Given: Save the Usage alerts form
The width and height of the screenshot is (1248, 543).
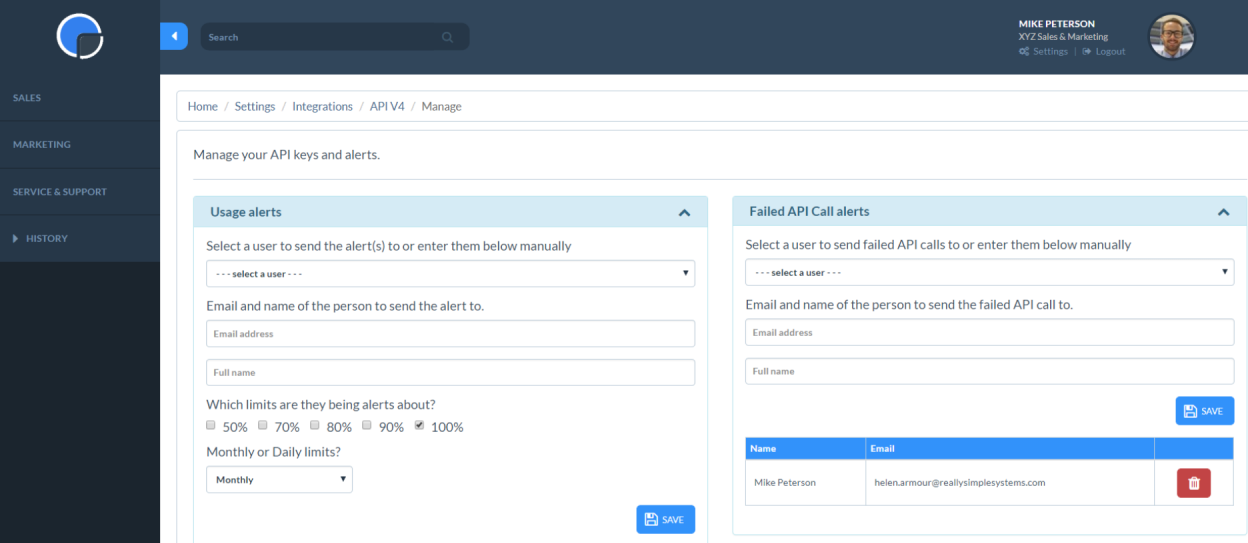Looking at the screenshot, I should tap(665, 520).
